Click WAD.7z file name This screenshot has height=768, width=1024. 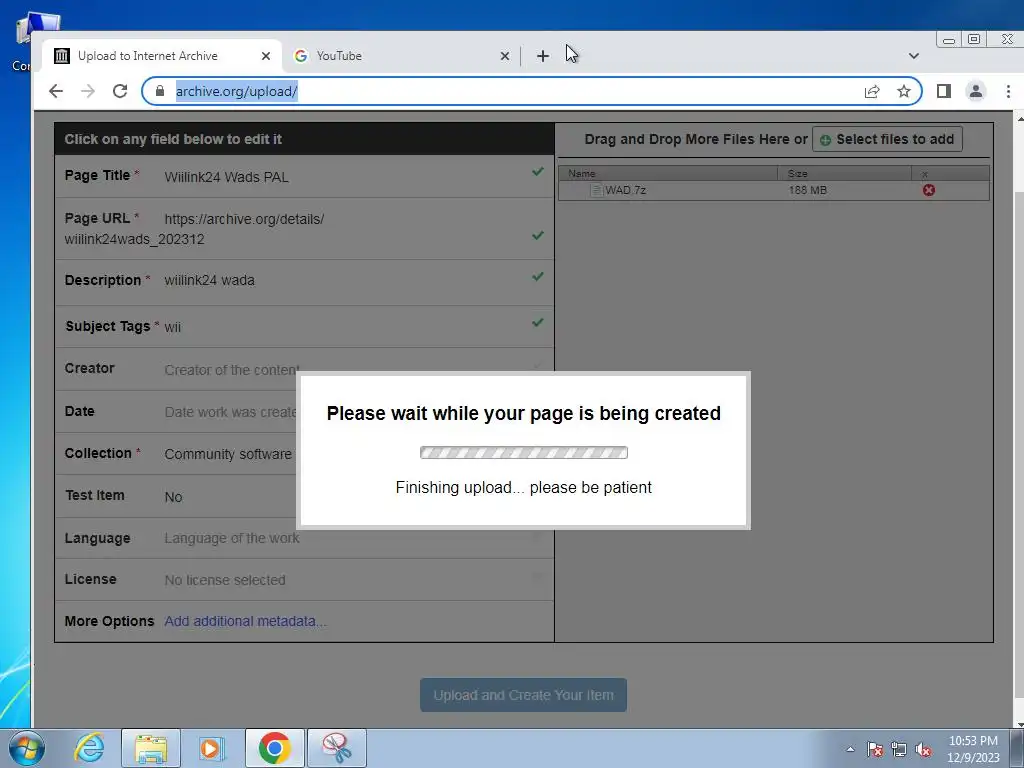pyautogui.click(x=625, y=190)
